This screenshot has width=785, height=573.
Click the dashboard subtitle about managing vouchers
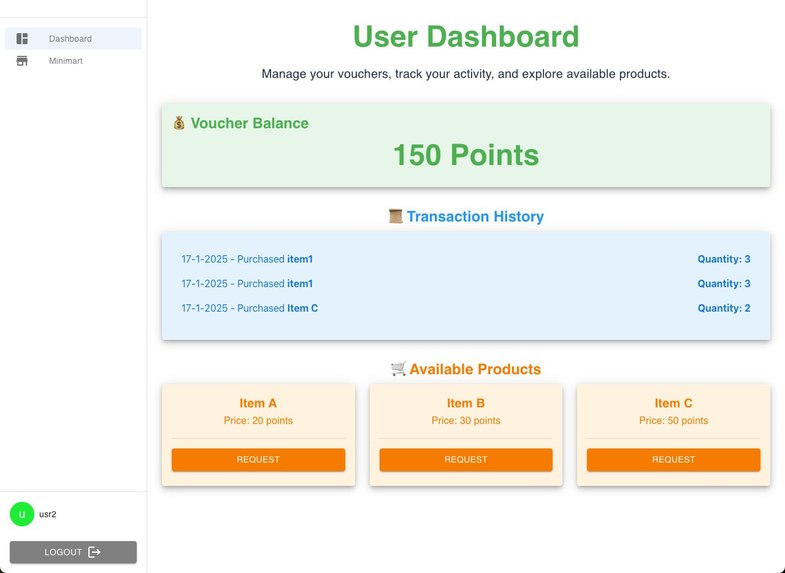click(x=466, y=74)
